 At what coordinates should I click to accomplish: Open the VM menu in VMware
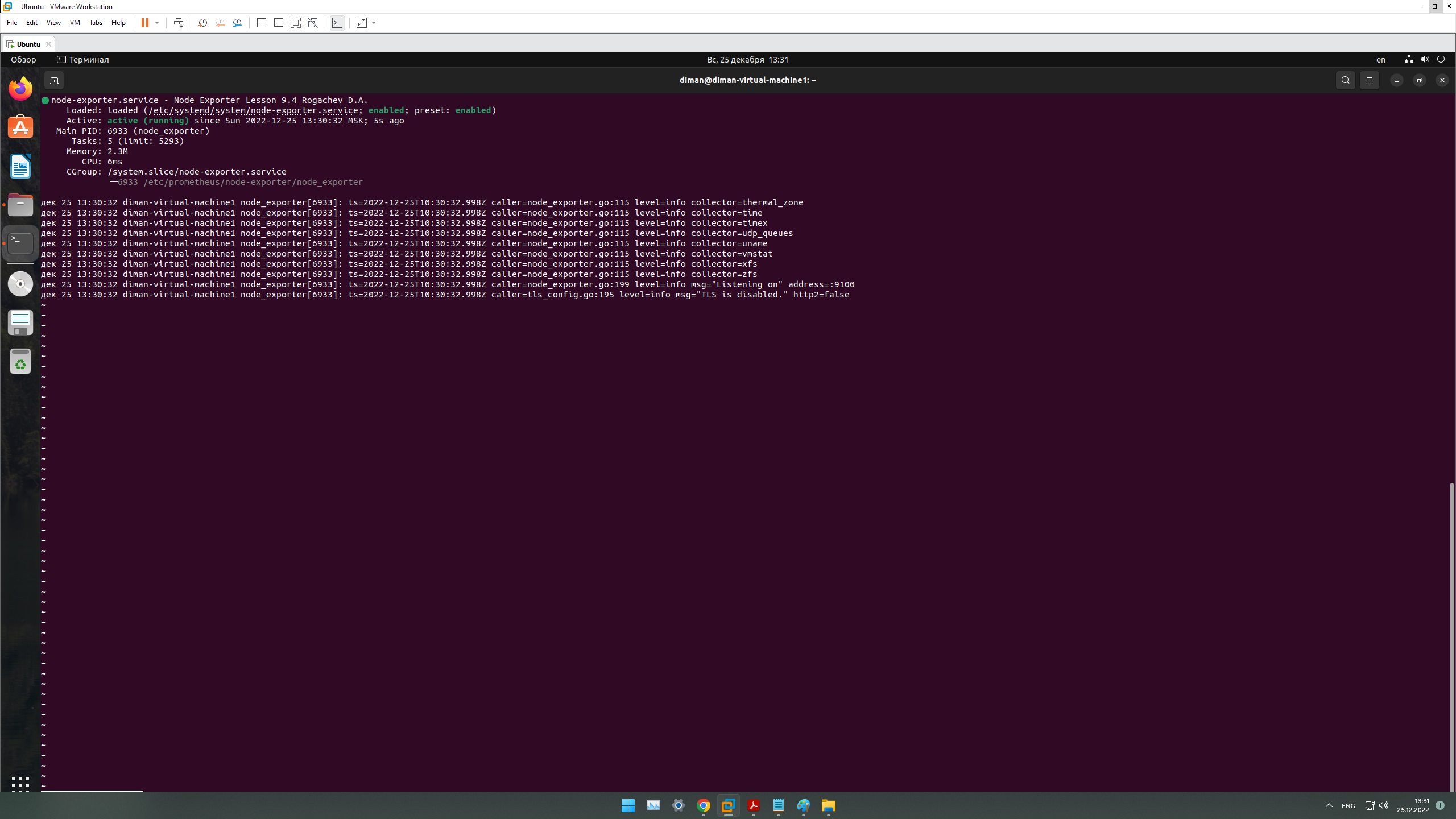tap(75, 23)
